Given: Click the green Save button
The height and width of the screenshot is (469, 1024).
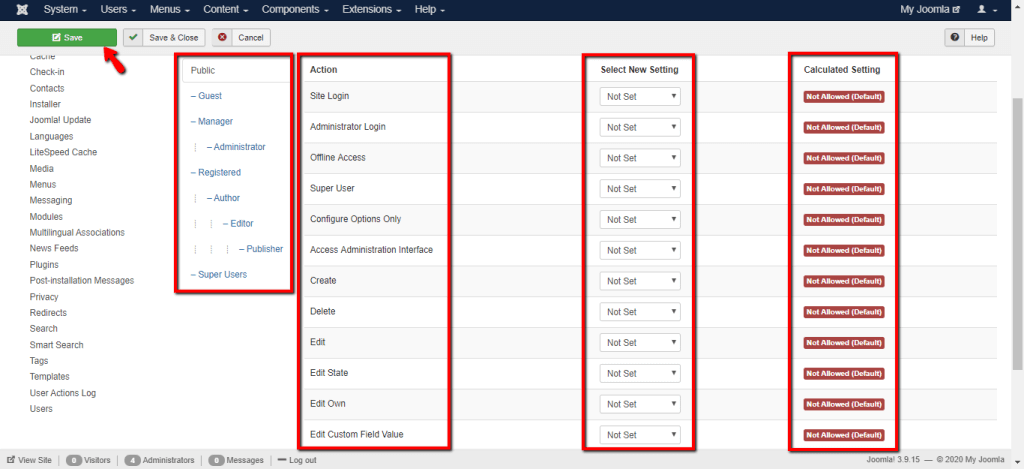Looking at the screenshot, I should 67,38.
